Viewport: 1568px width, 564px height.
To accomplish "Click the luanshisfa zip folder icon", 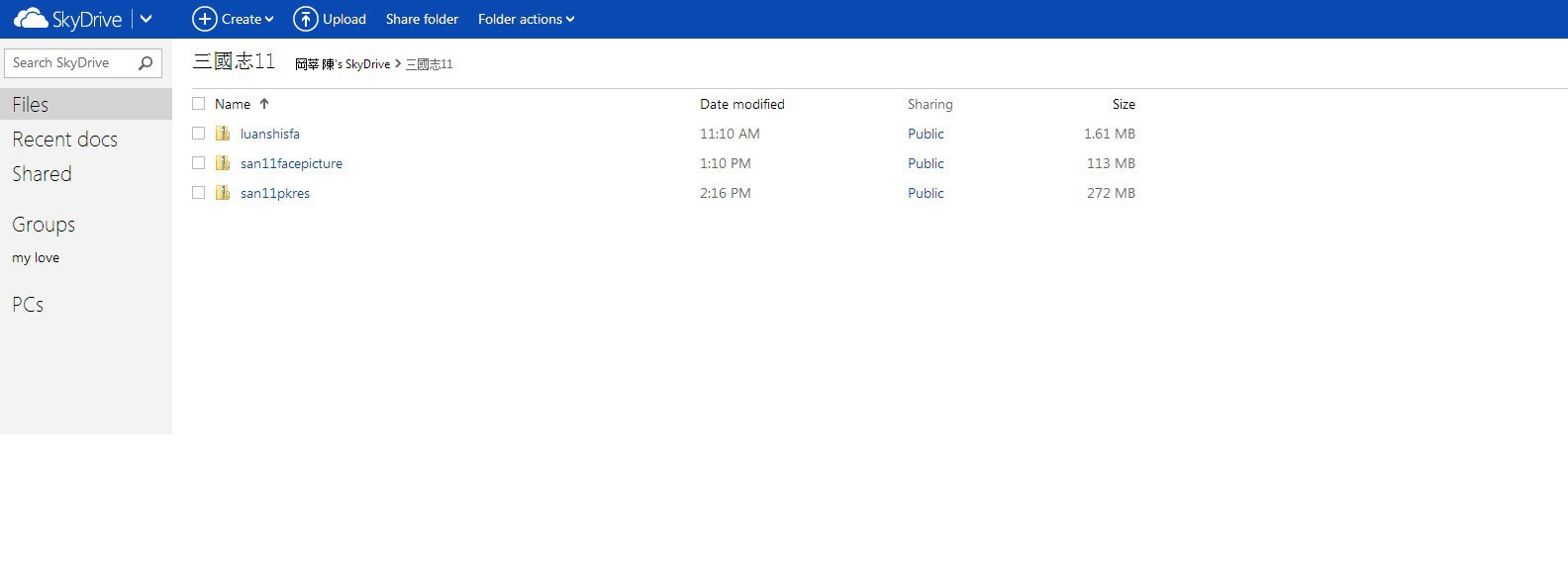I will (223, 134).
